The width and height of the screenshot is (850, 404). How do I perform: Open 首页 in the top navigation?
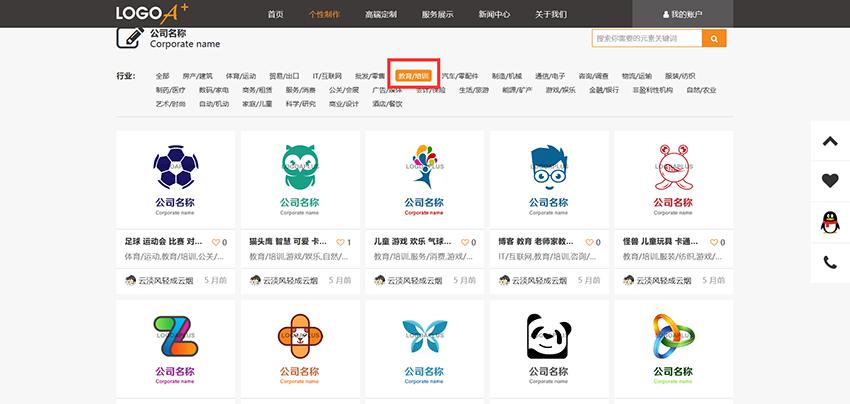pyautogui.click(x=275, y=15)
